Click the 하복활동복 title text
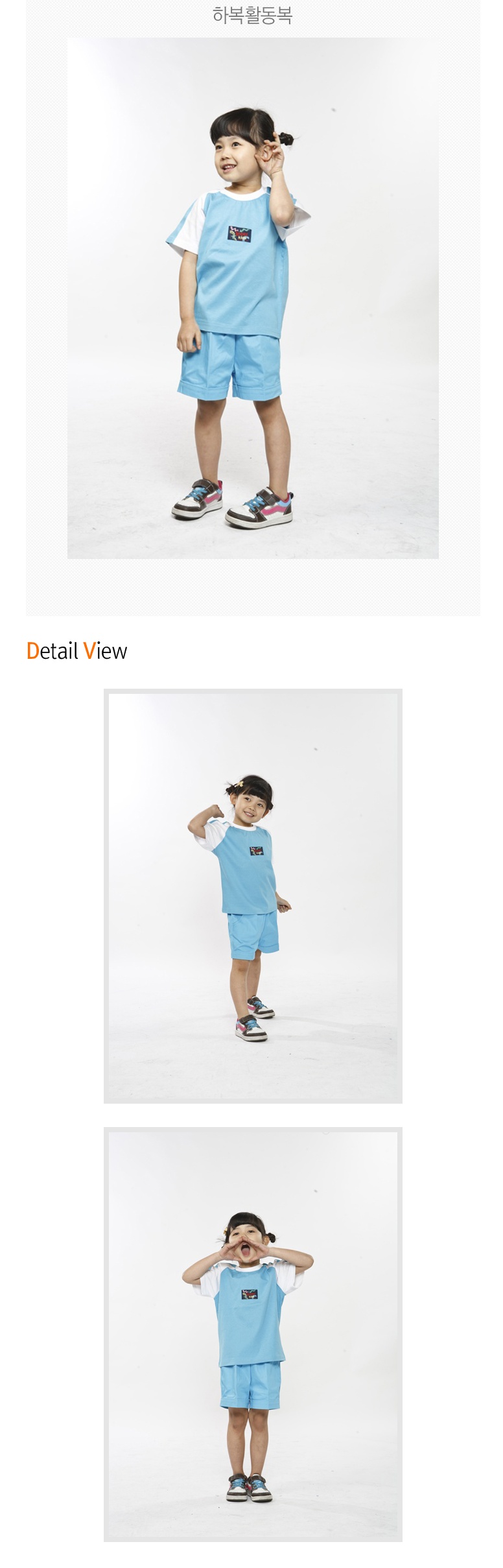 (x=252, y=15)
